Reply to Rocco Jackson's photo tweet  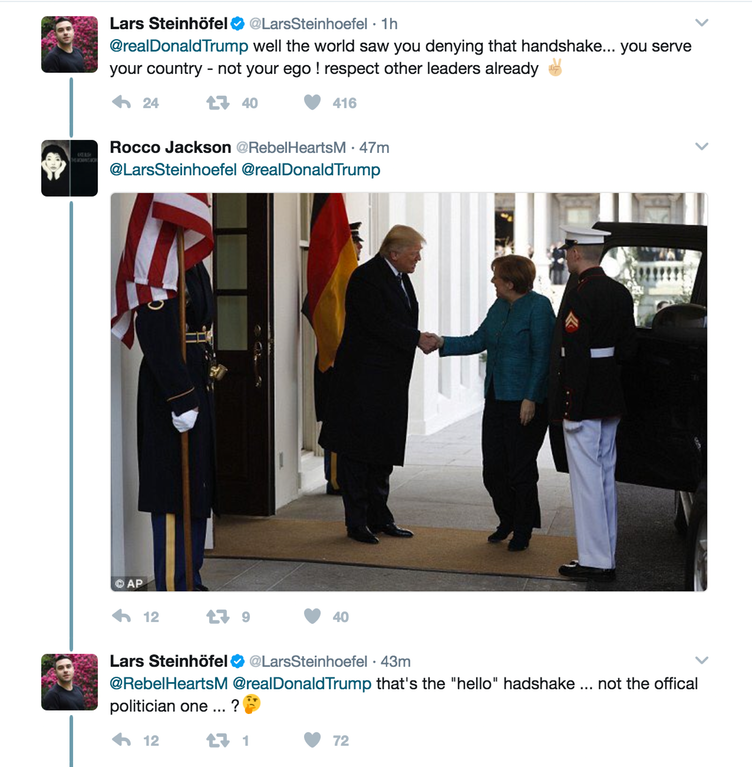click(121, 616)
